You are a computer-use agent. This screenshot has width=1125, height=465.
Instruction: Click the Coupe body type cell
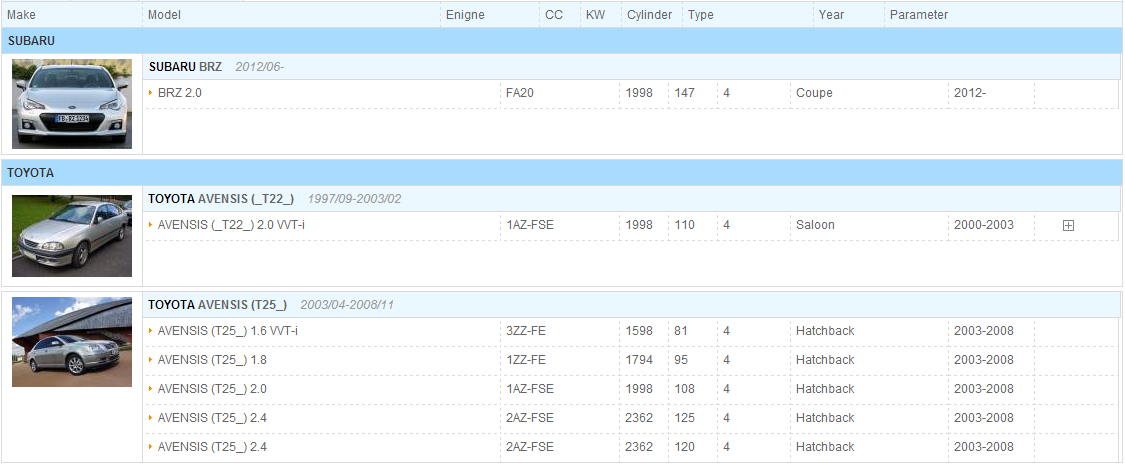tap(814, 93)
